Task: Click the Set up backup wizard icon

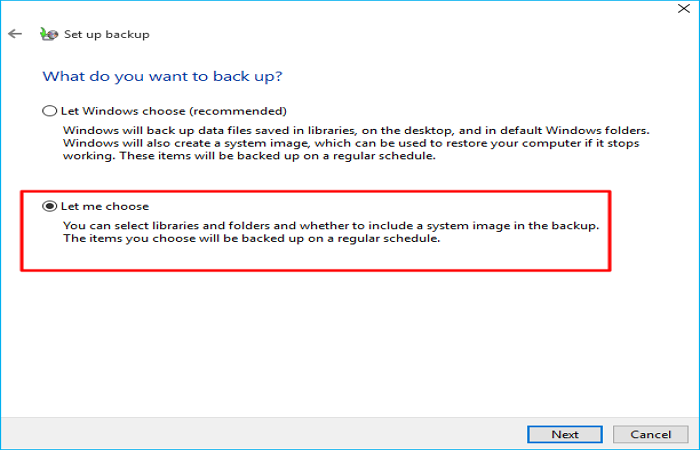Action: [48, 34]
